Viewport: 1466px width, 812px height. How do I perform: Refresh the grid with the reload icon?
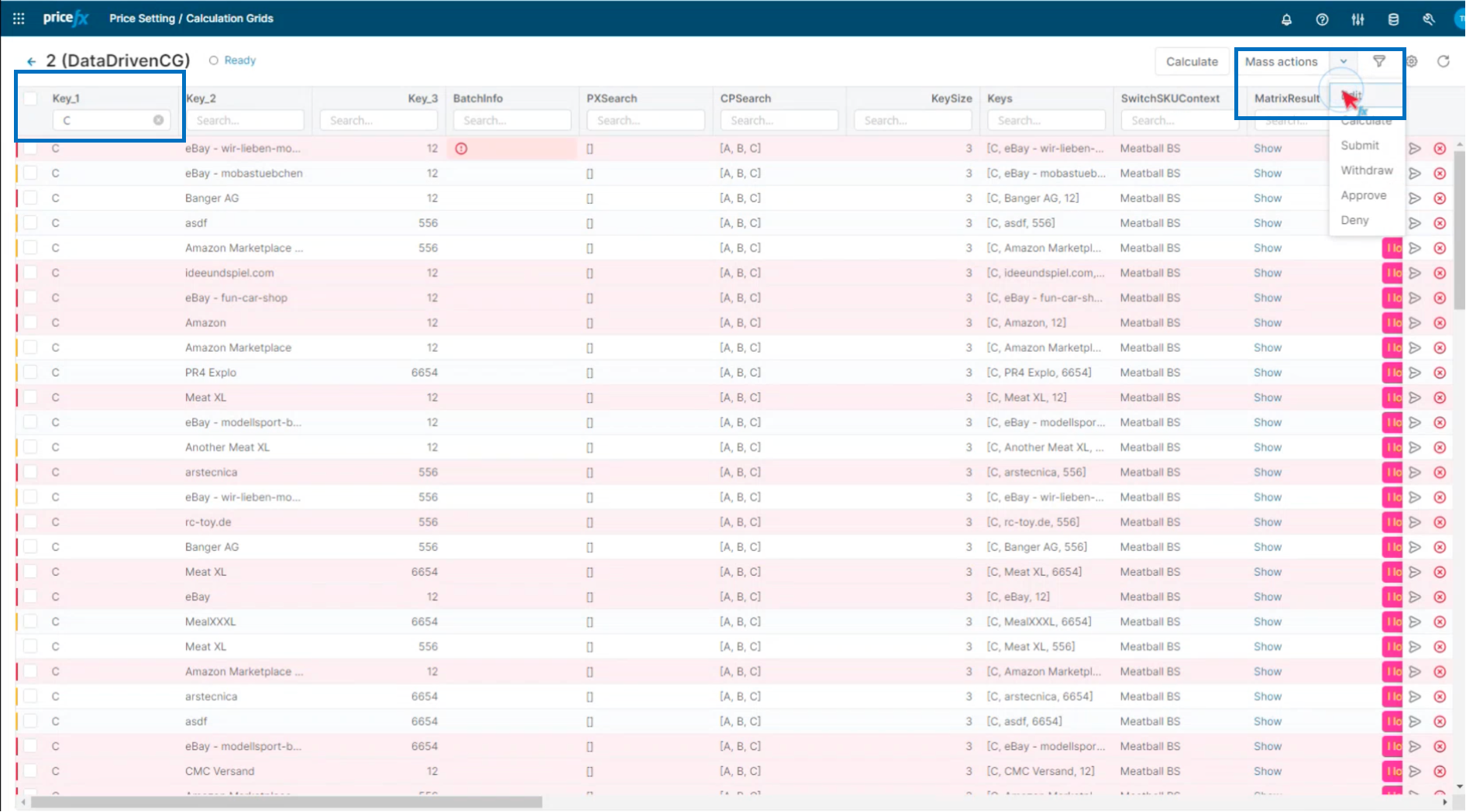click(1443, 61)
